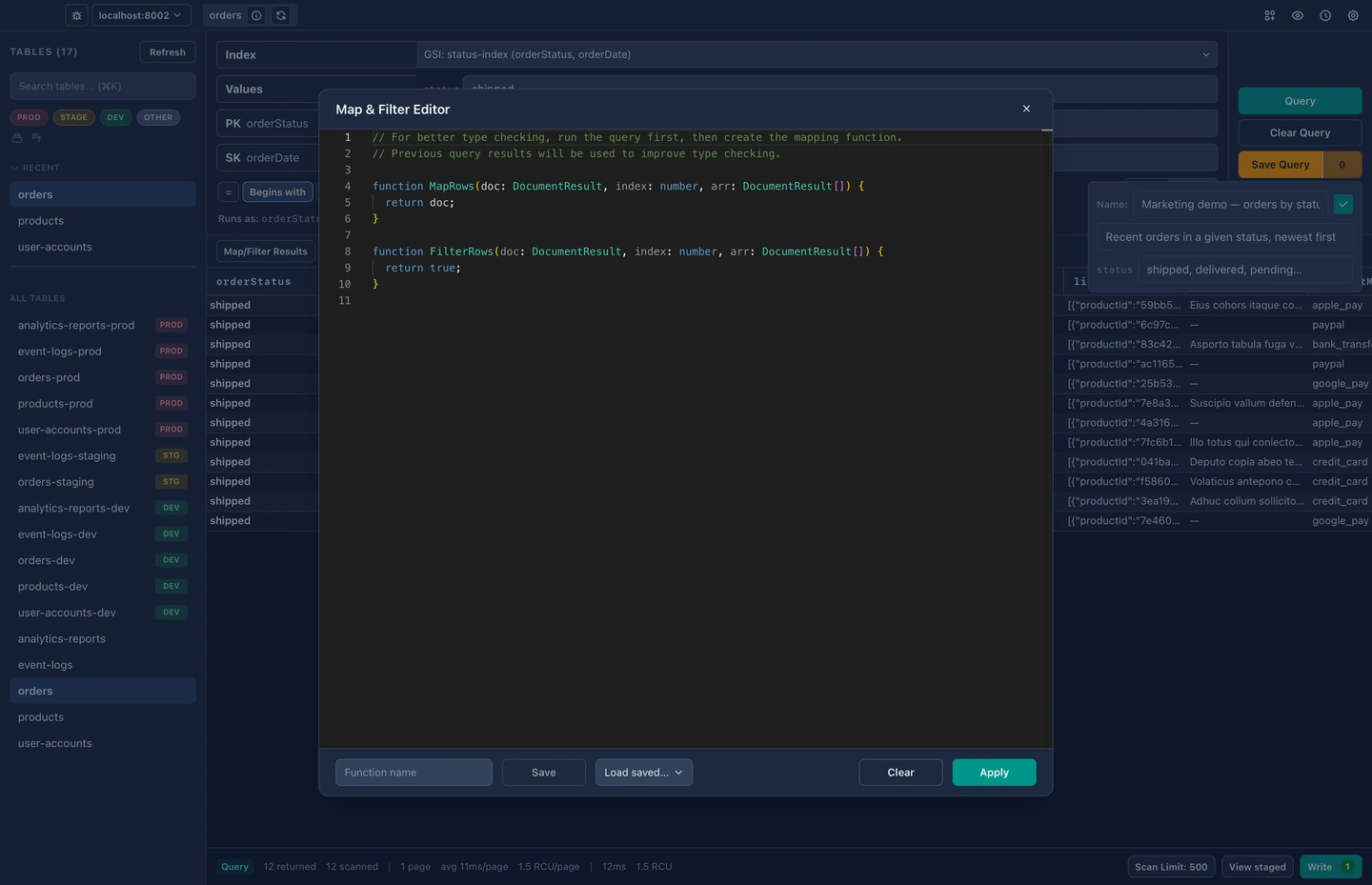This screenshot has width=1372, height=885.
Task: Open the analytics-reports-dev table
Action: tap(103, 509)
